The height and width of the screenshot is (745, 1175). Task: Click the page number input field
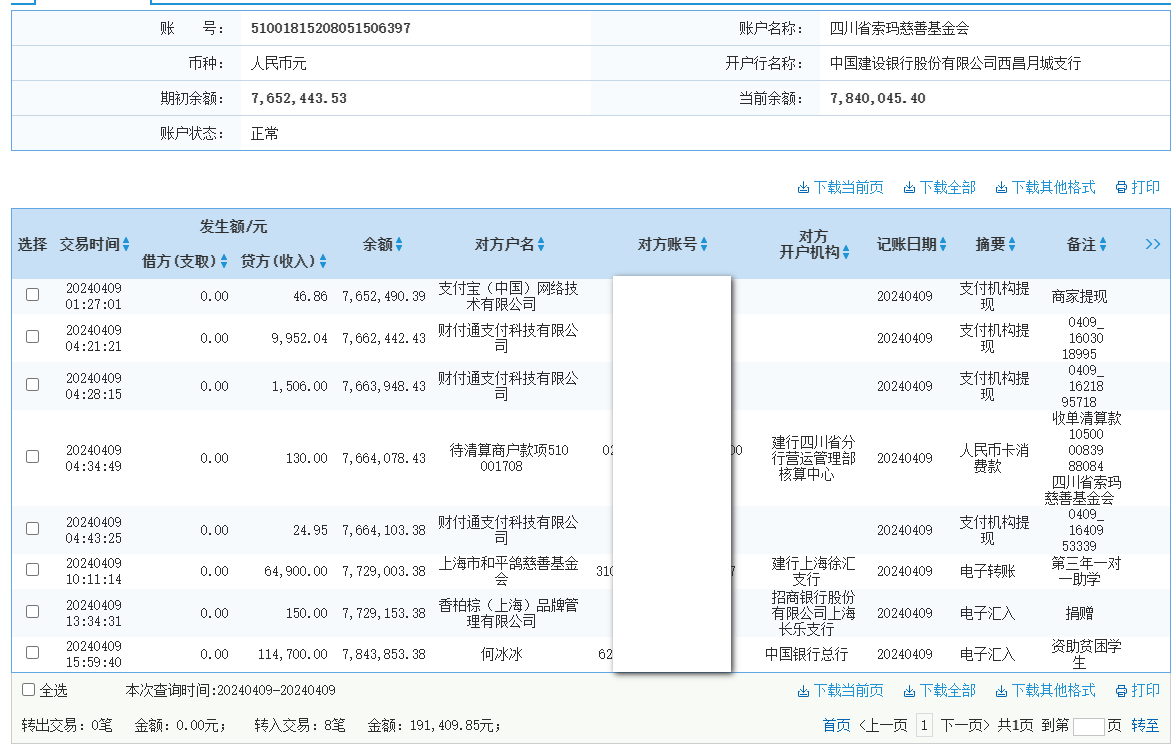(x=1088, y=726)
